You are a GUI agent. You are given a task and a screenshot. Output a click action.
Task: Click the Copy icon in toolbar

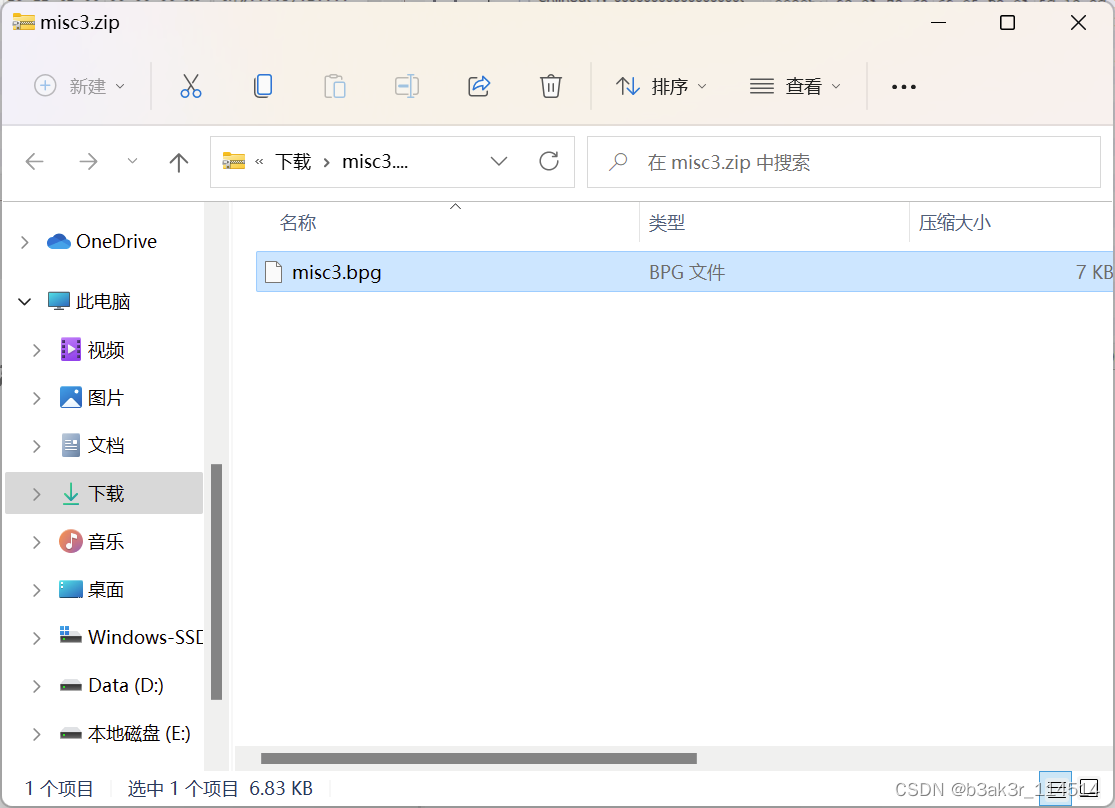tap(263, 86)
